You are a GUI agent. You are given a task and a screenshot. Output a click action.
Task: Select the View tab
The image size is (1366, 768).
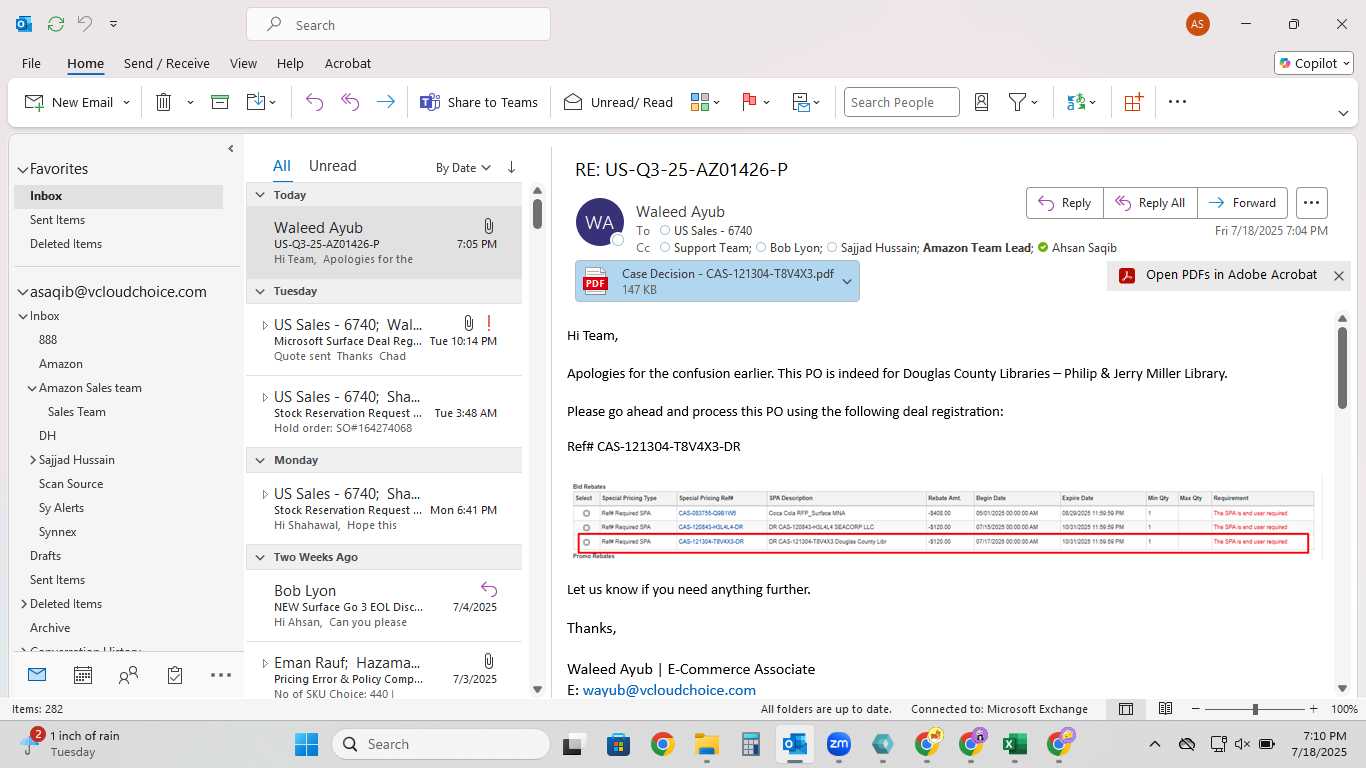click(x=243, y=63)
